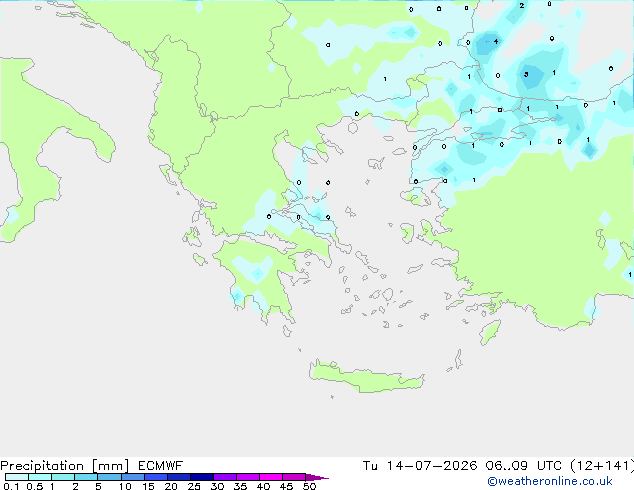This screenshot has width=634, height=490.
Task: Pick the 10–15 mm legend swatch
Action: [x=132, y=477]
